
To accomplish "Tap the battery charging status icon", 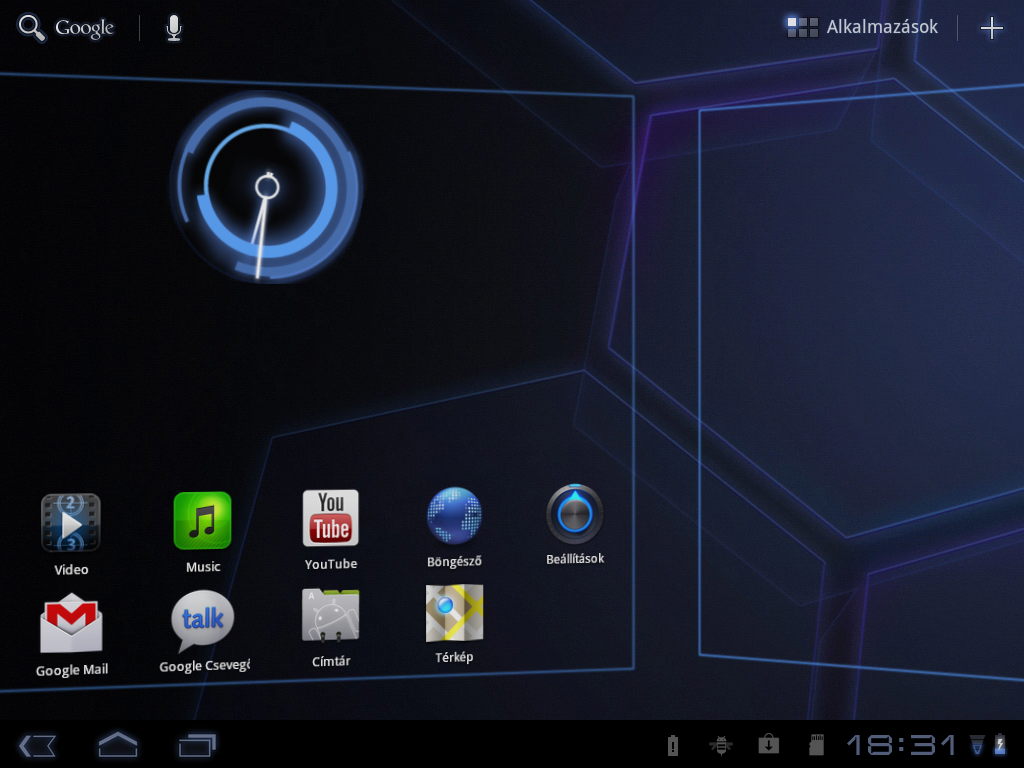I will pos(1000,744).
